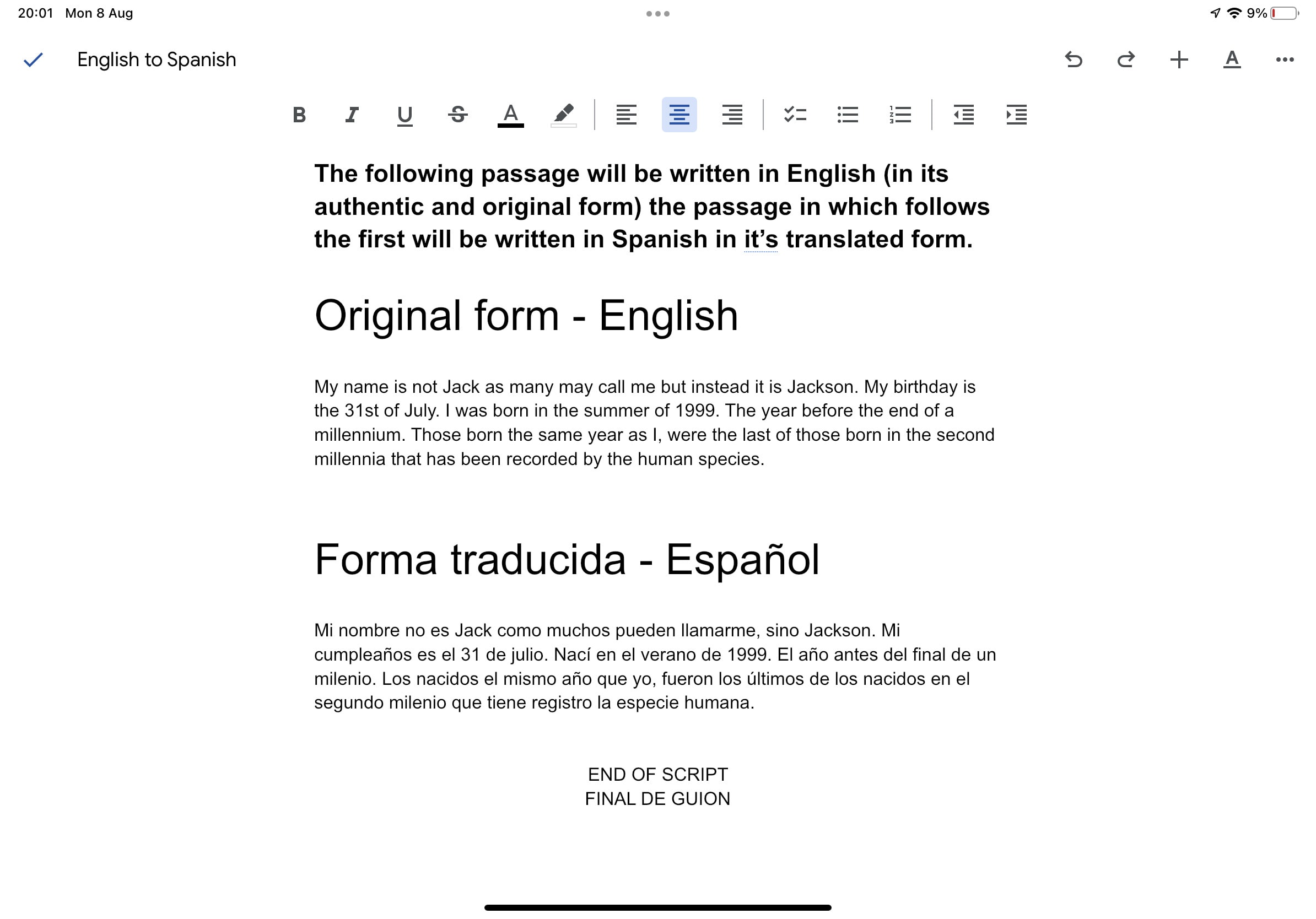Tap the 20:01 clock in status bar

(x=35, y=13)
